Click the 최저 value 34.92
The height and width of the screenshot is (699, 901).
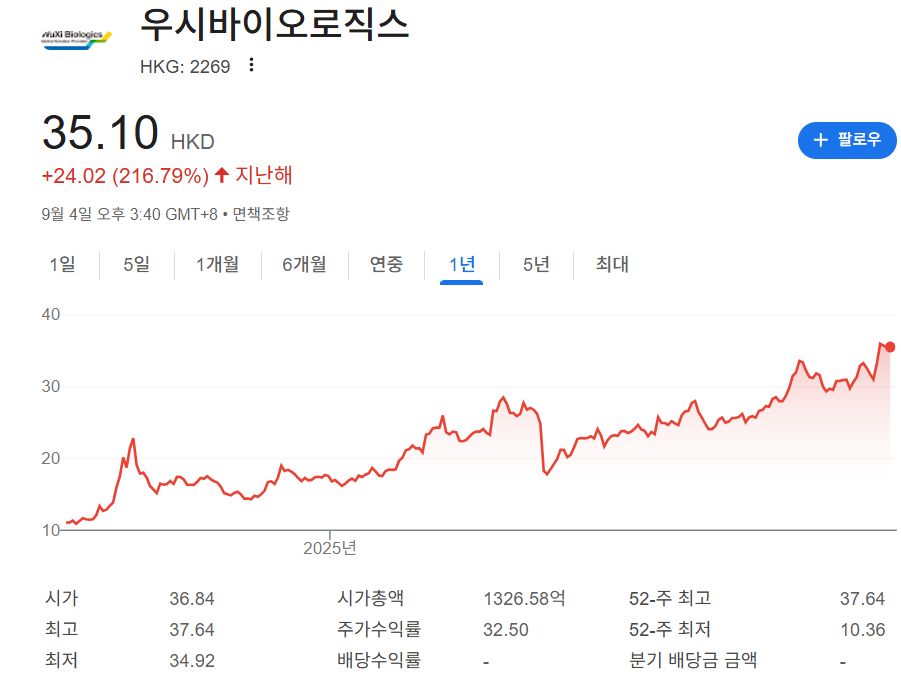[192, 661]
